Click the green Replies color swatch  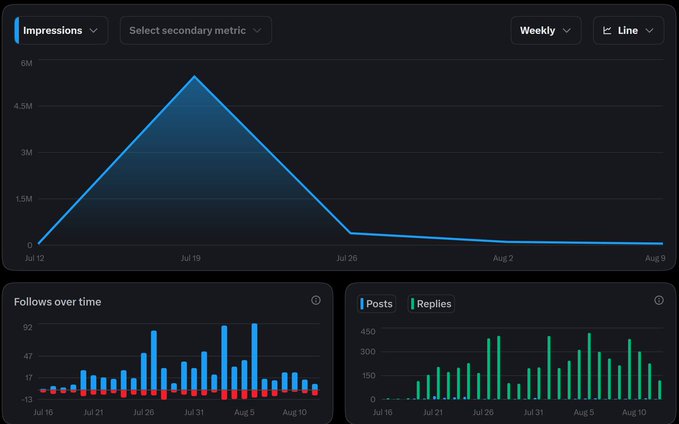[x=412, y=304]
